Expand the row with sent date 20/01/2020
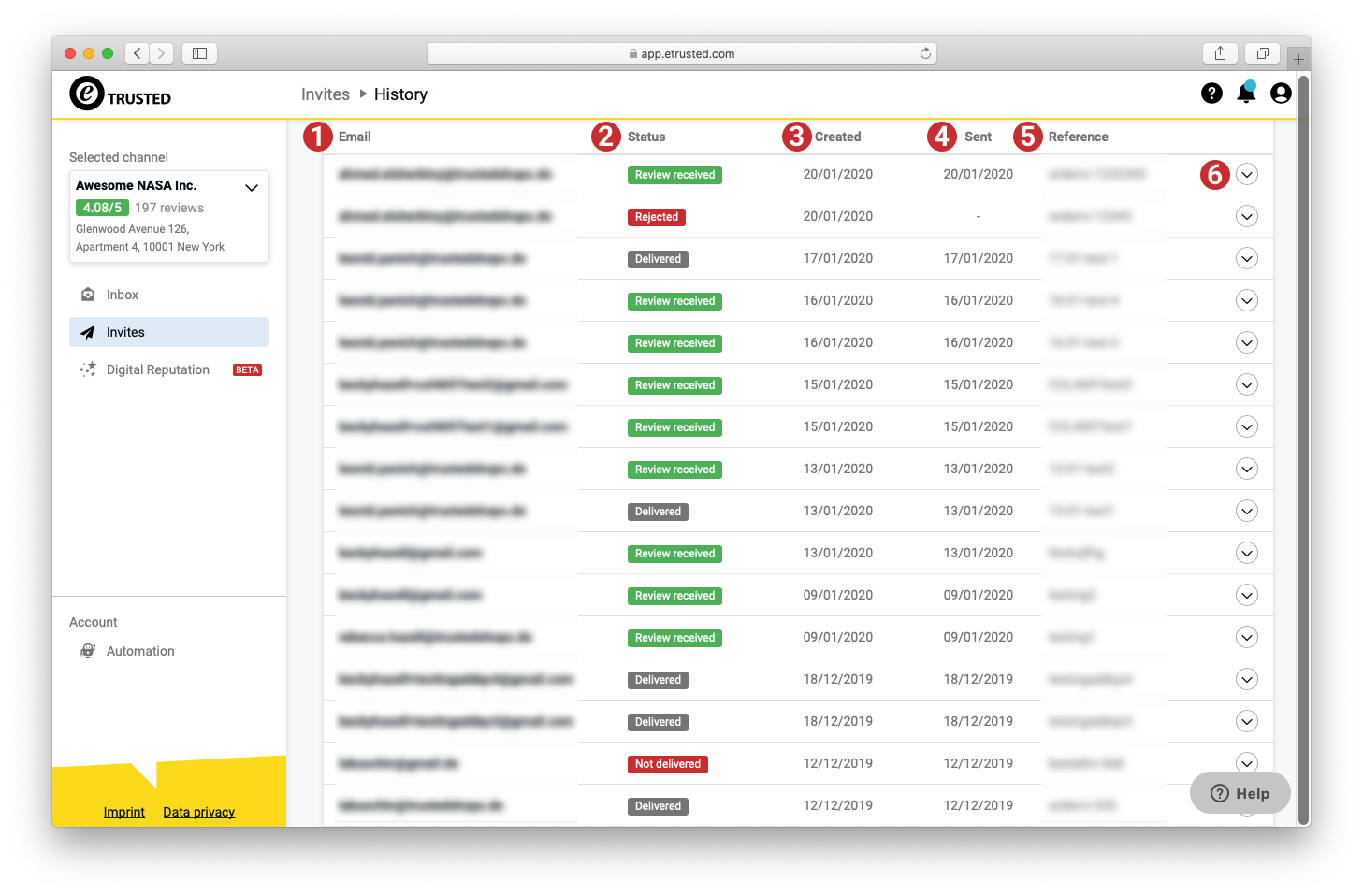This screenshot has height=896, width=1363. click(x=1247, y=174)
